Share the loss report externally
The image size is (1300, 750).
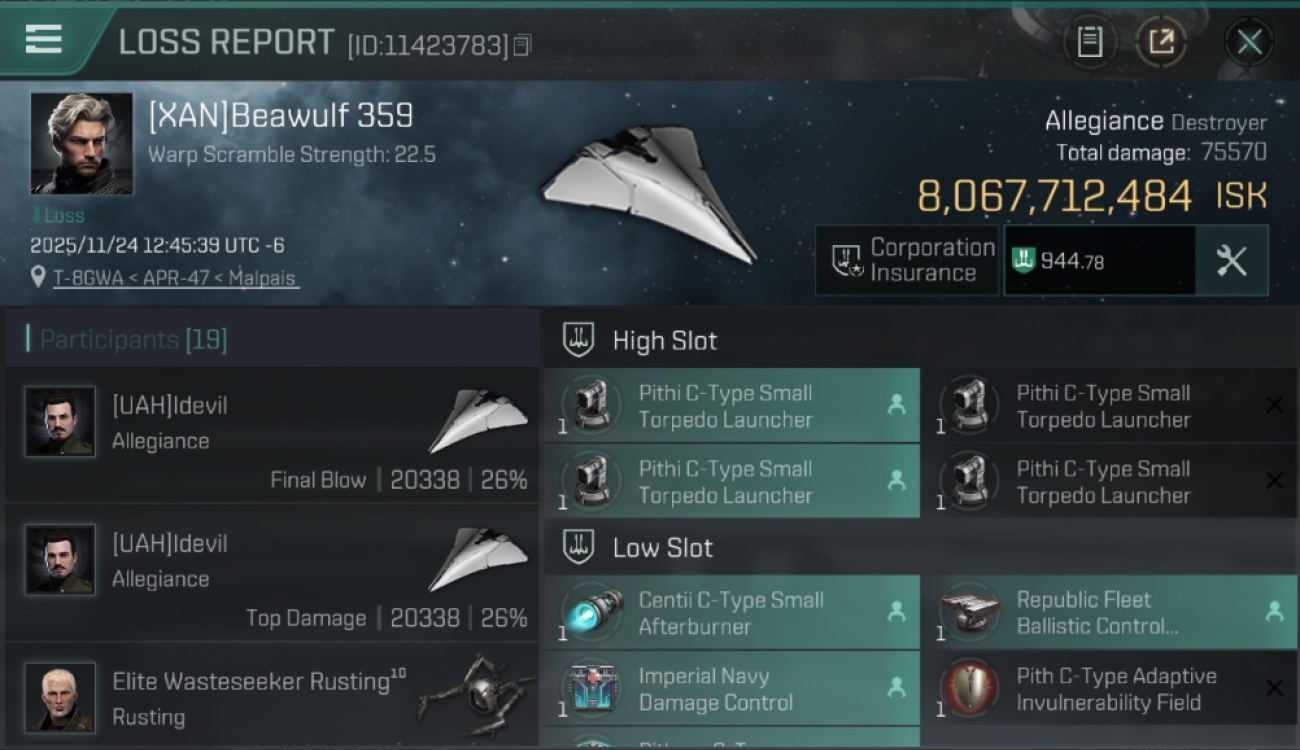point(1160,42)
